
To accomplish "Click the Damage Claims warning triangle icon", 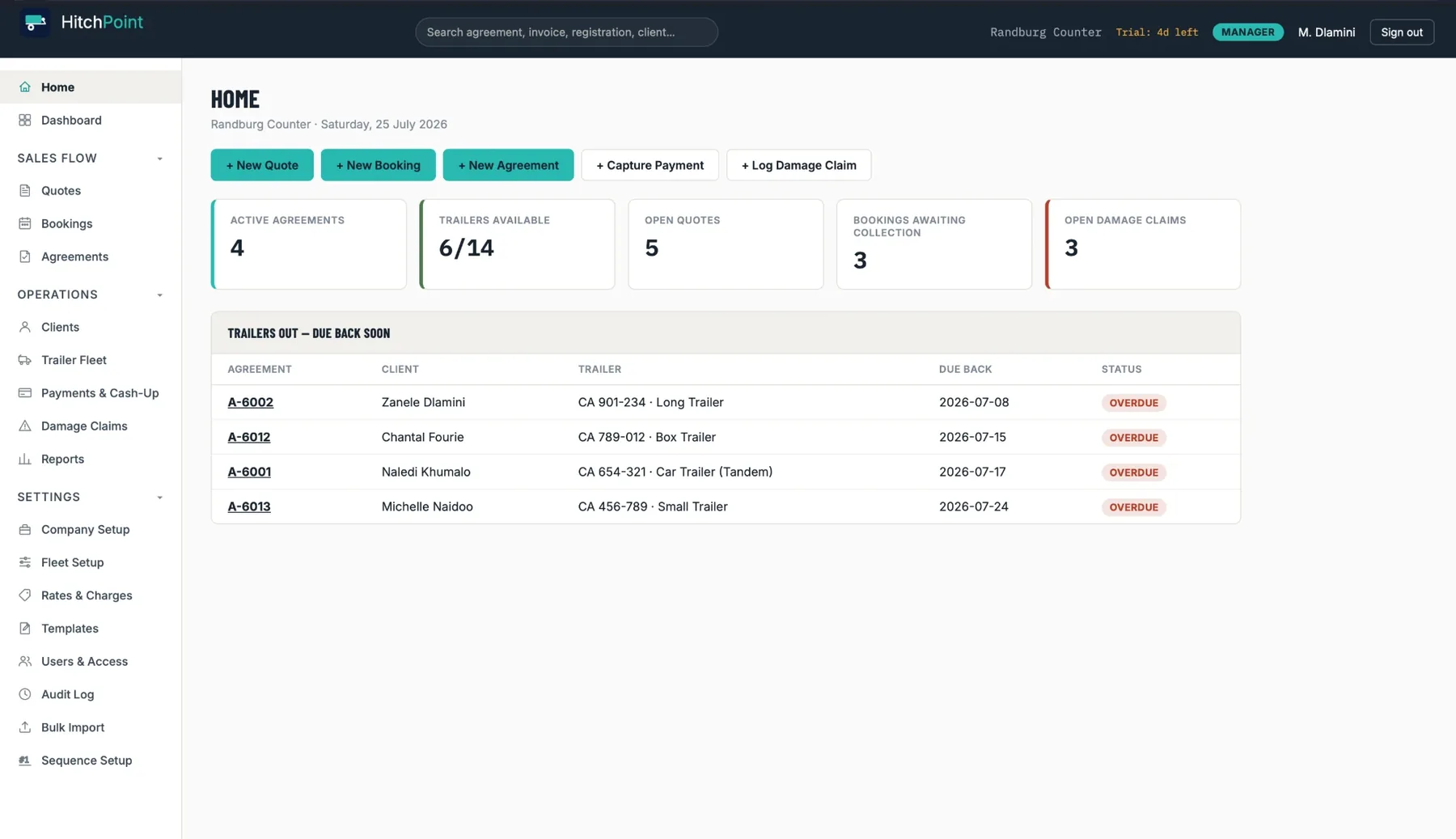I will 25,426.
